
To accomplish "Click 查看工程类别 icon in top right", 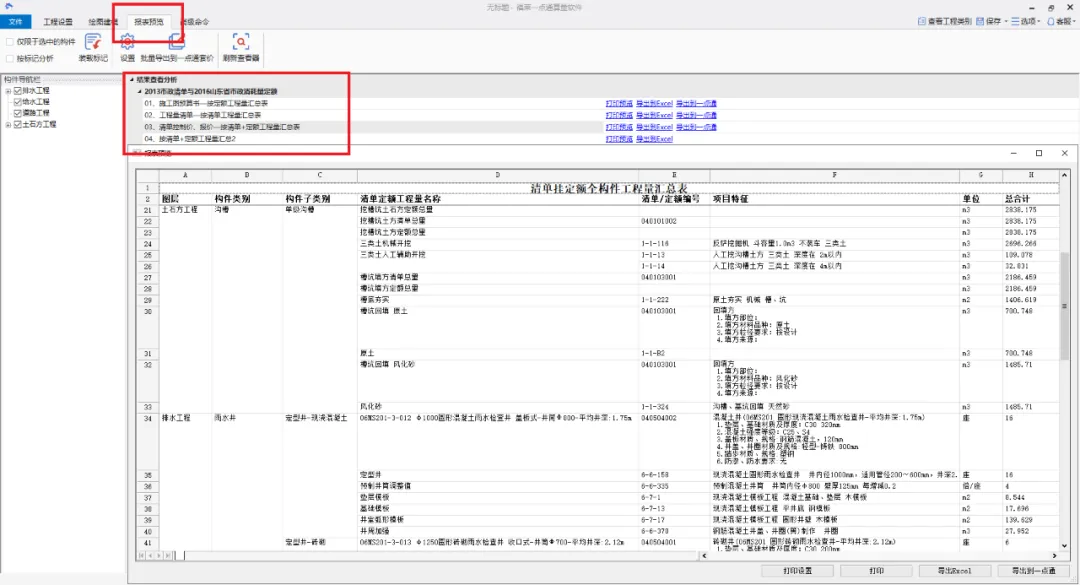I will tap(924, 21).
